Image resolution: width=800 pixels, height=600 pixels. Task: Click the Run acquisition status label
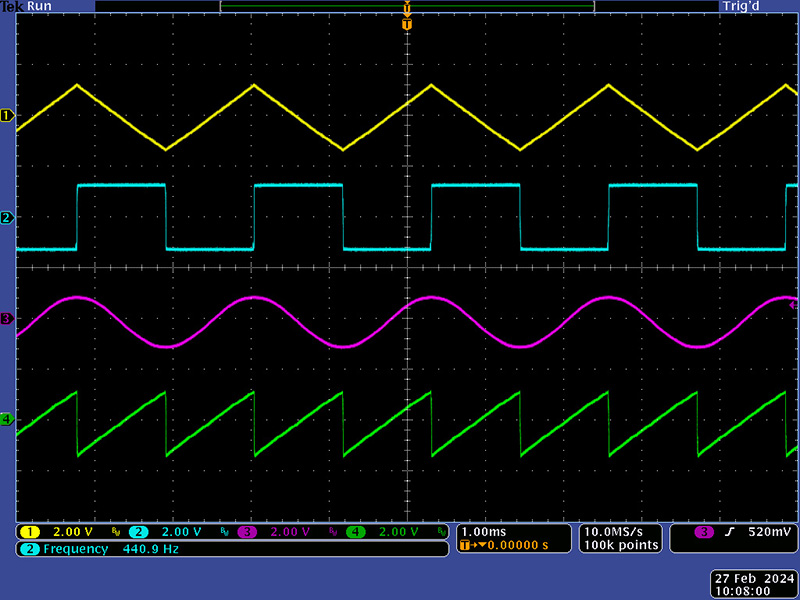pyautogui.click(x=41, y=6)
